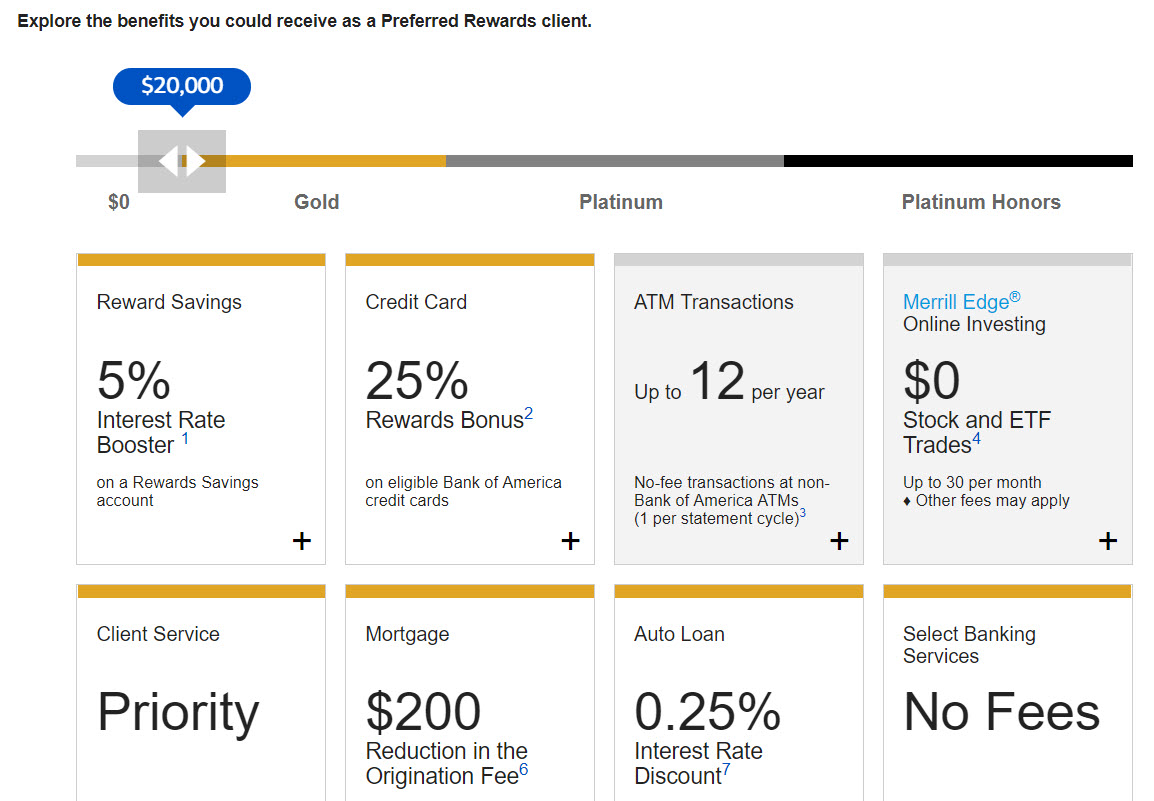Click the 0.25% auto loan discount value
The image size is (1154, 801).
click(707, 712)
